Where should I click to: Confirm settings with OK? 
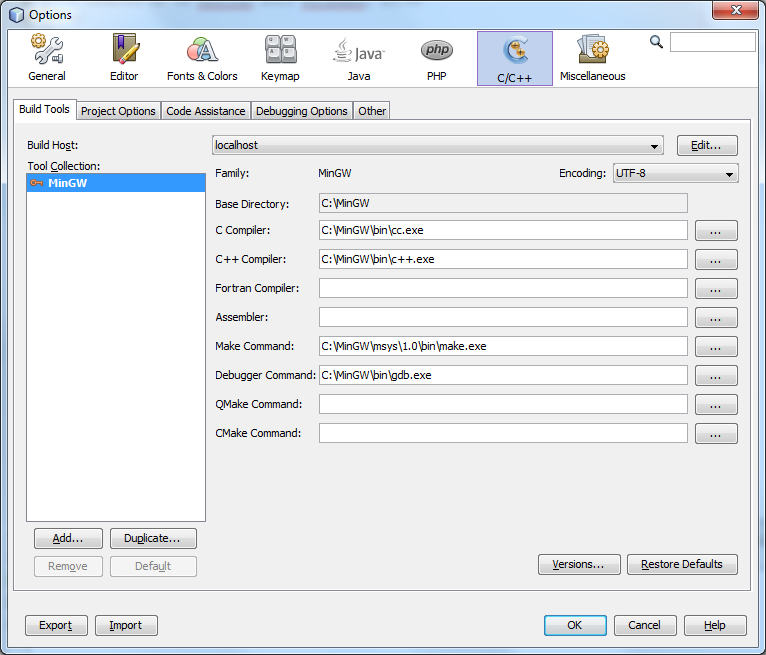[575, 626]
